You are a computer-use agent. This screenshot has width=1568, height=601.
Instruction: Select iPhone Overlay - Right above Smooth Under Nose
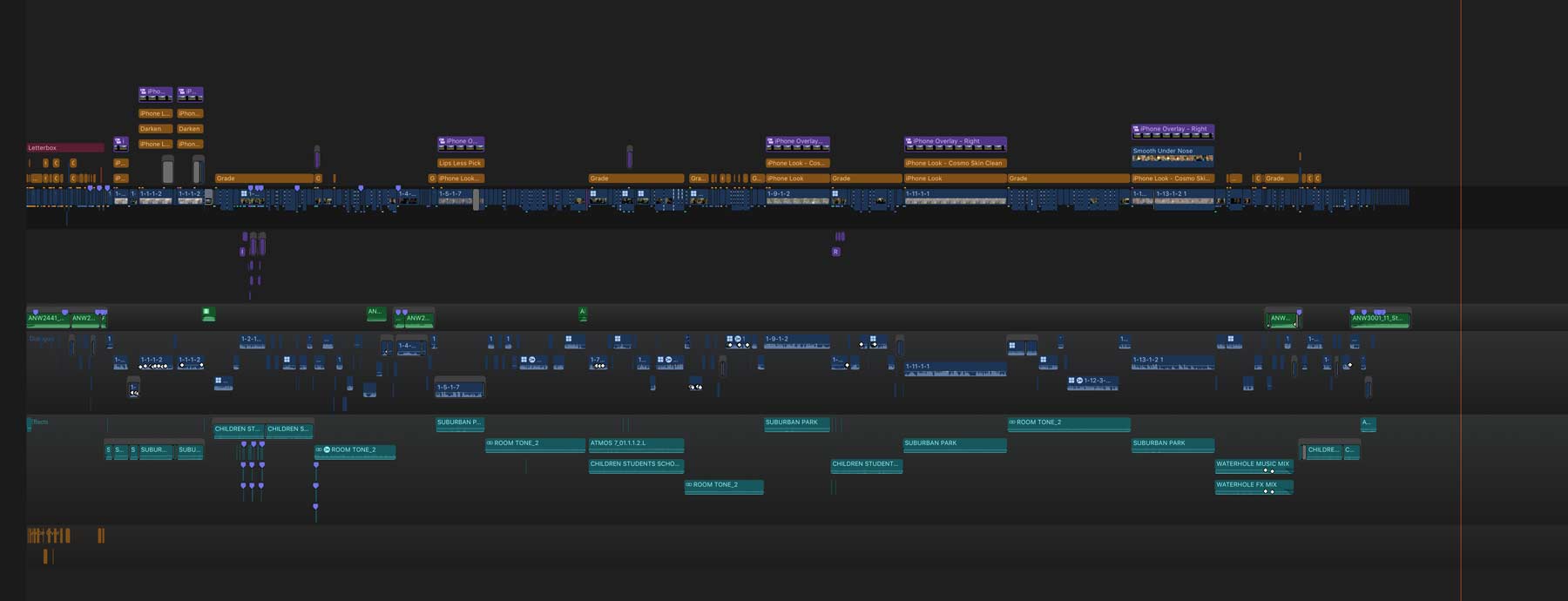click(1173, 132)
